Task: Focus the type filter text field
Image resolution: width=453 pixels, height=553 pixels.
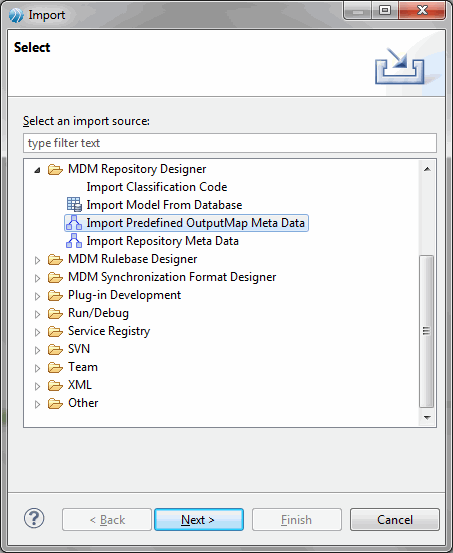Action: 230,143
